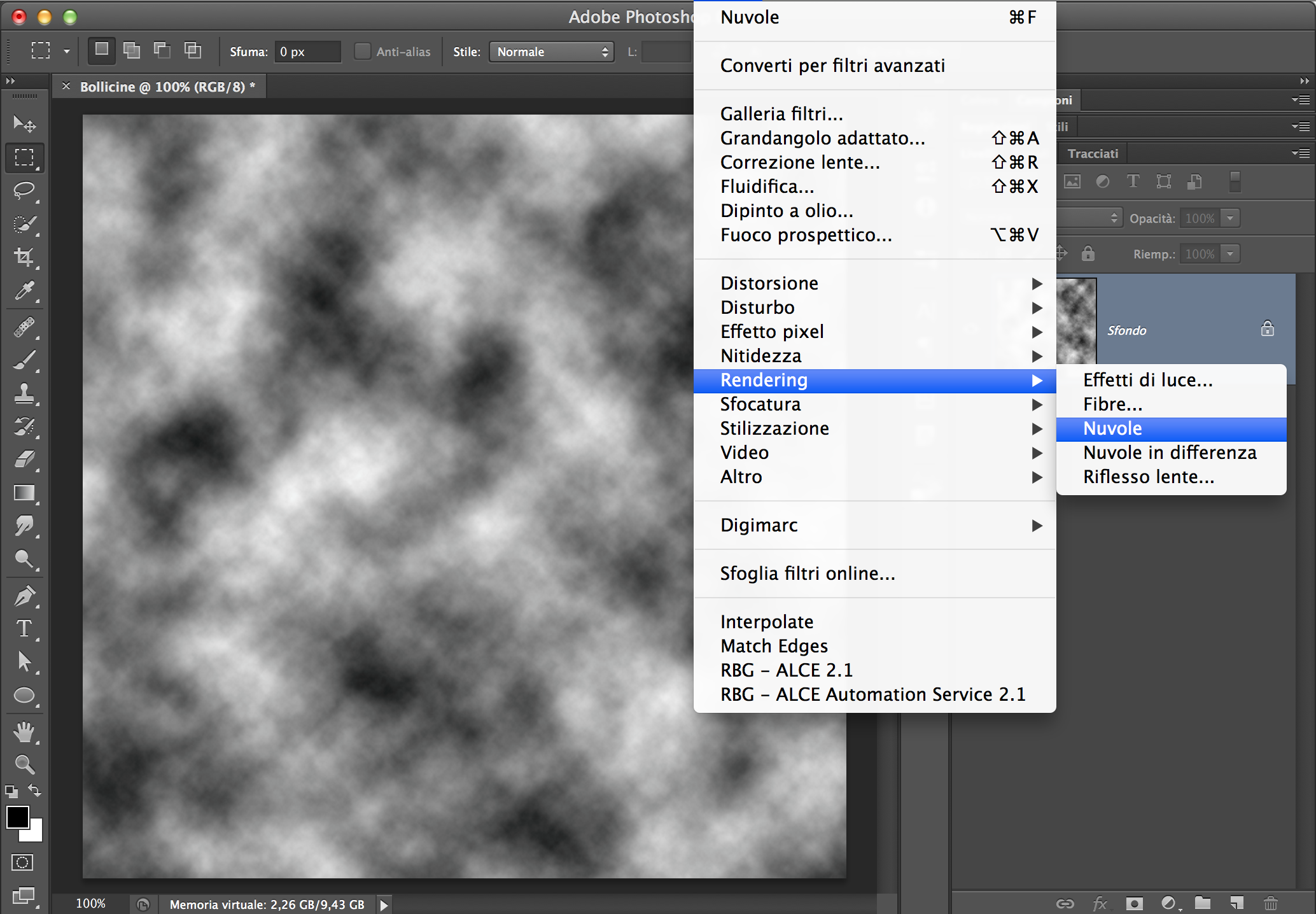Screen dimensions: 1316x914
Task: Switch to the Tracciati tab
Action: pyautogui.click(x=1093, y=153)
